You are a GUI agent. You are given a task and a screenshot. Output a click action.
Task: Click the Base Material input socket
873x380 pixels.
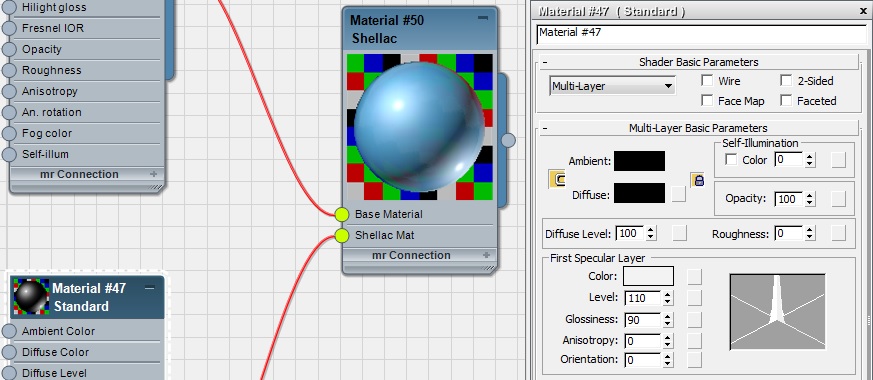(x=341, y=214)
